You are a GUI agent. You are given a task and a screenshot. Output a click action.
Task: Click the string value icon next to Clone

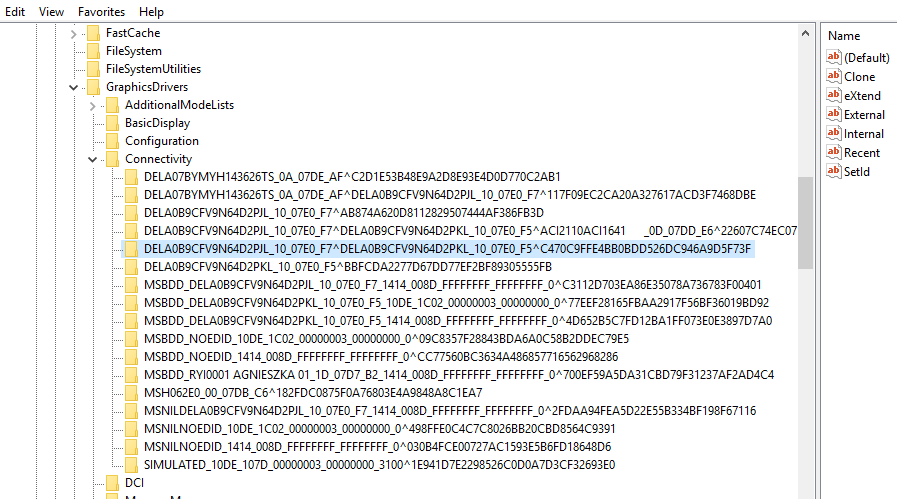point(834,76)
